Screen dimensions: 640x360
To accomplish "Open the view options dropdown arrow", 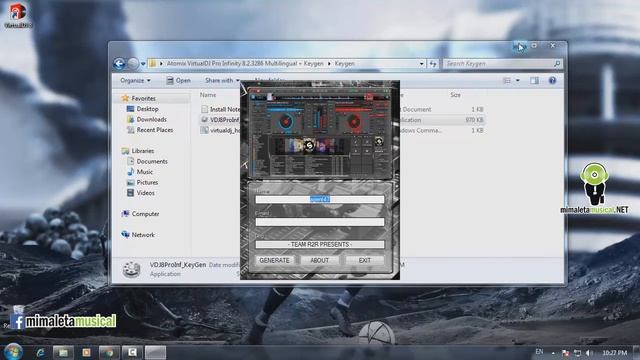I will coord(518,80).
